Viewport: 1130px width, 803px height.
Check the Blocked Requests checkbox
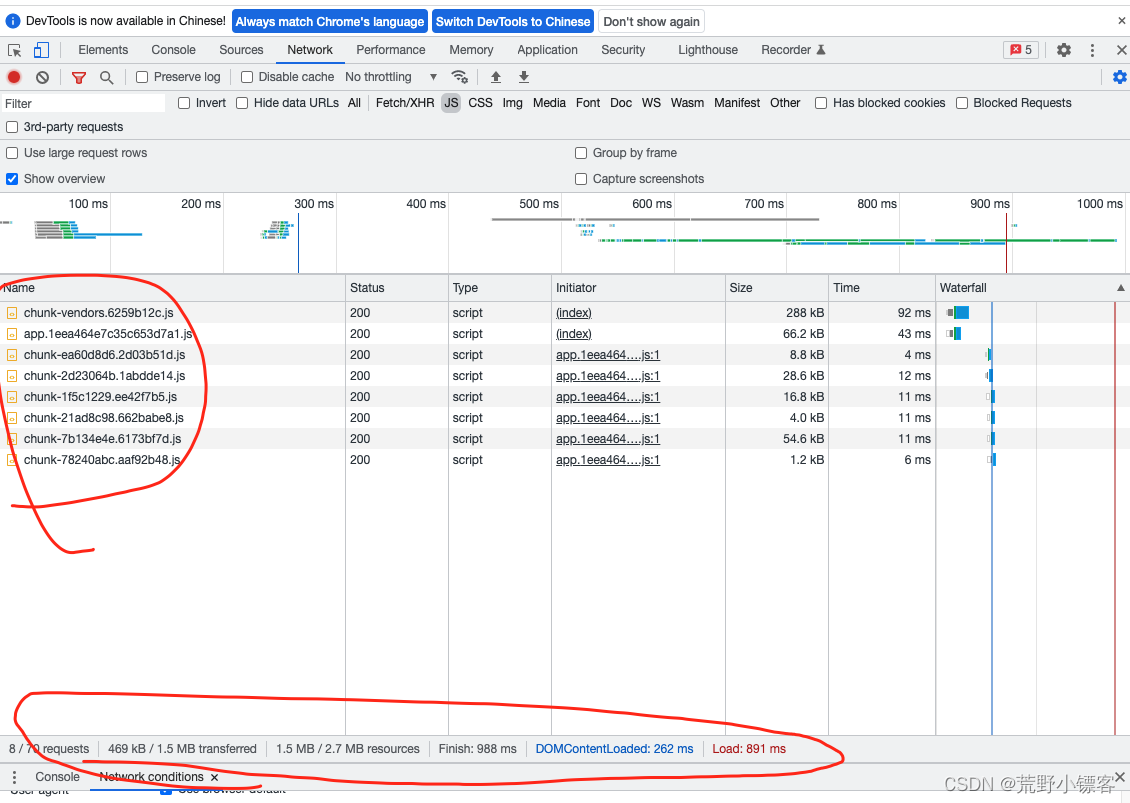[961, 103]
